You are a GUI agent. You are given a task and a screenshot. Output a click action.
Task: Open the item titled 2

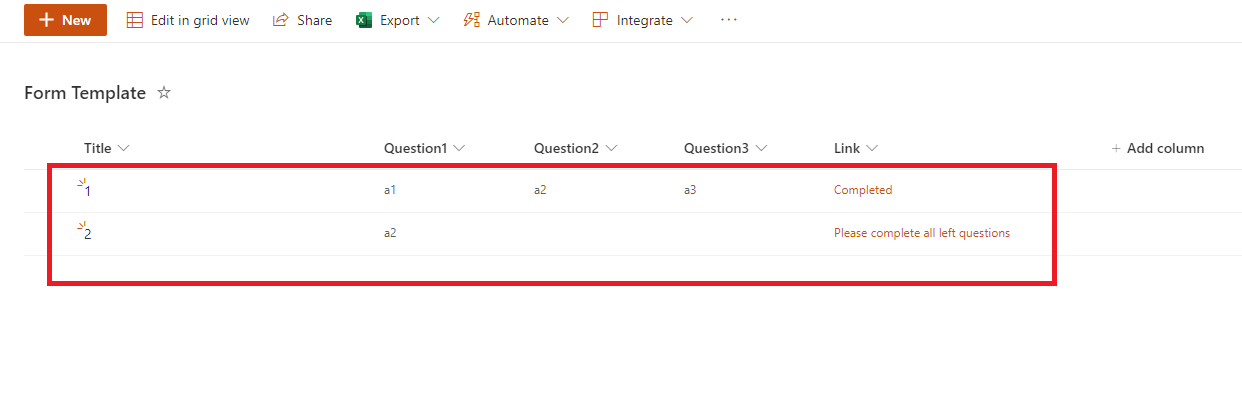pyautogui.click(x=88, y=234)
